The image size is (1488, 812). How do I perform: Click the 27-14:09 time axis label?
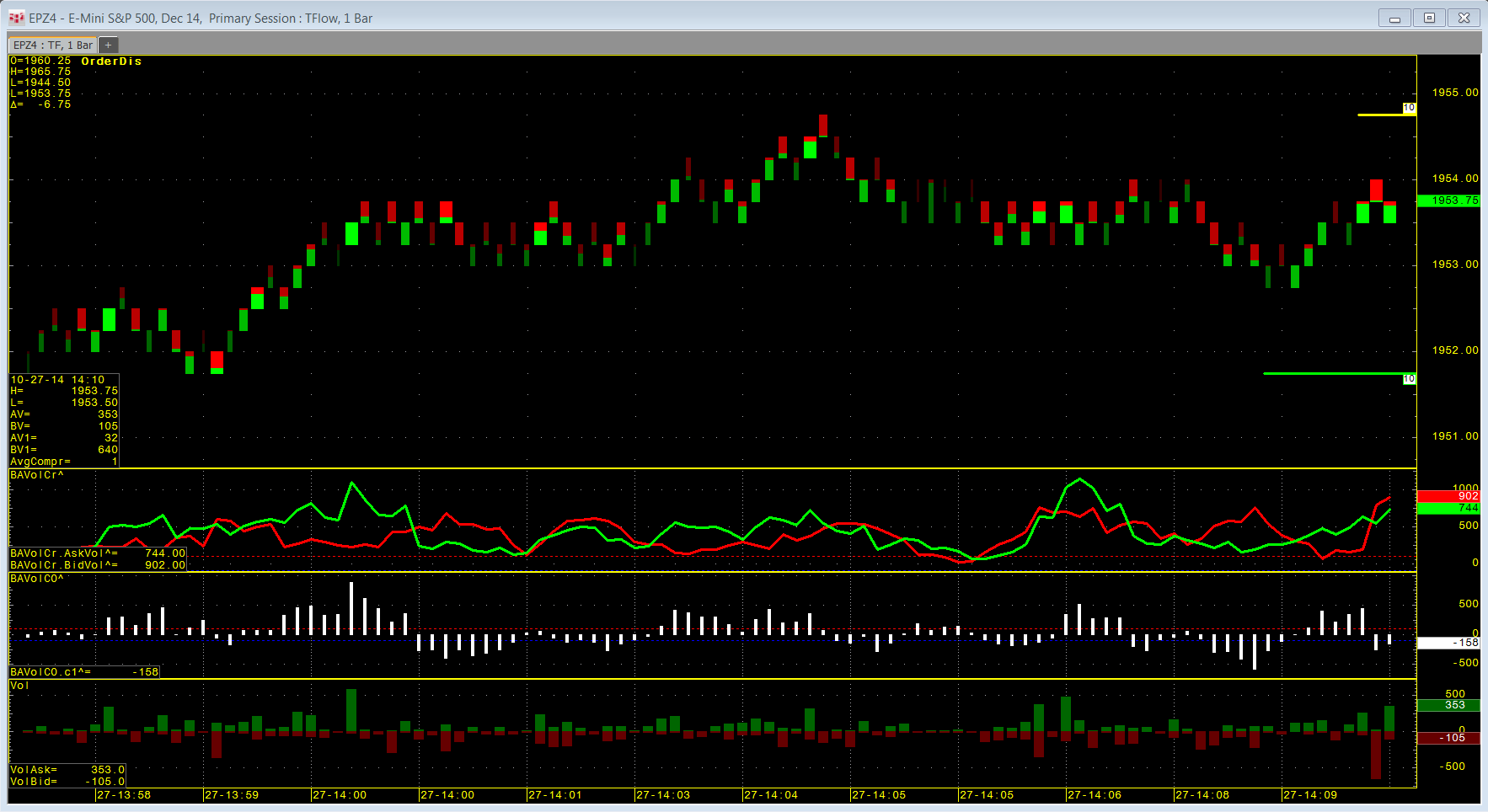click(1310, 795)
